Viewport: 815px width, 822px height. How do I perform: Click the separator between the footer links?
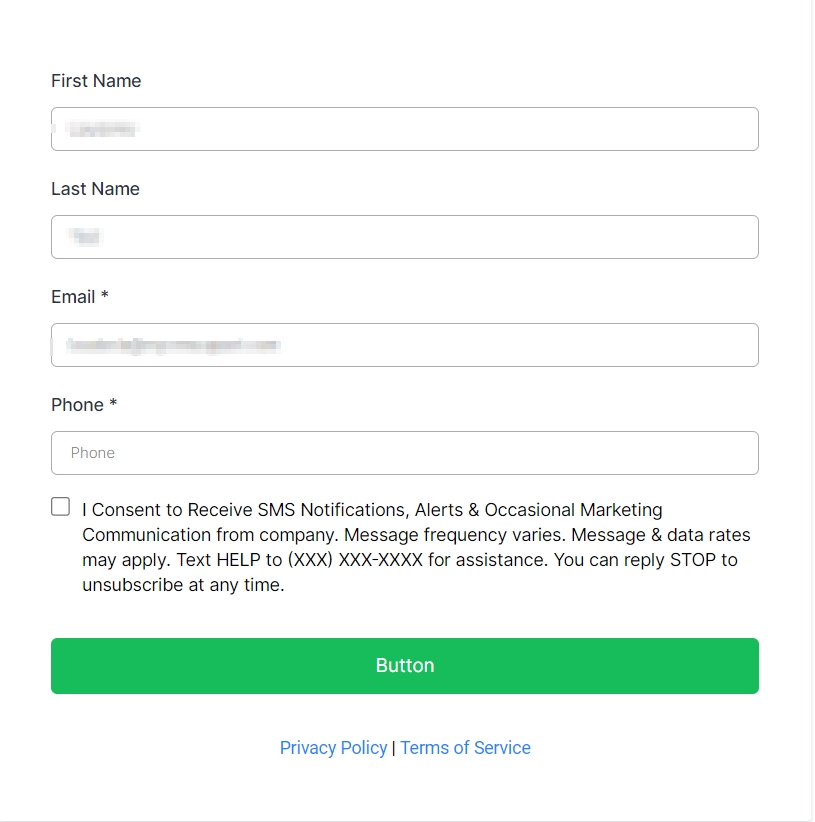[394, 748]
